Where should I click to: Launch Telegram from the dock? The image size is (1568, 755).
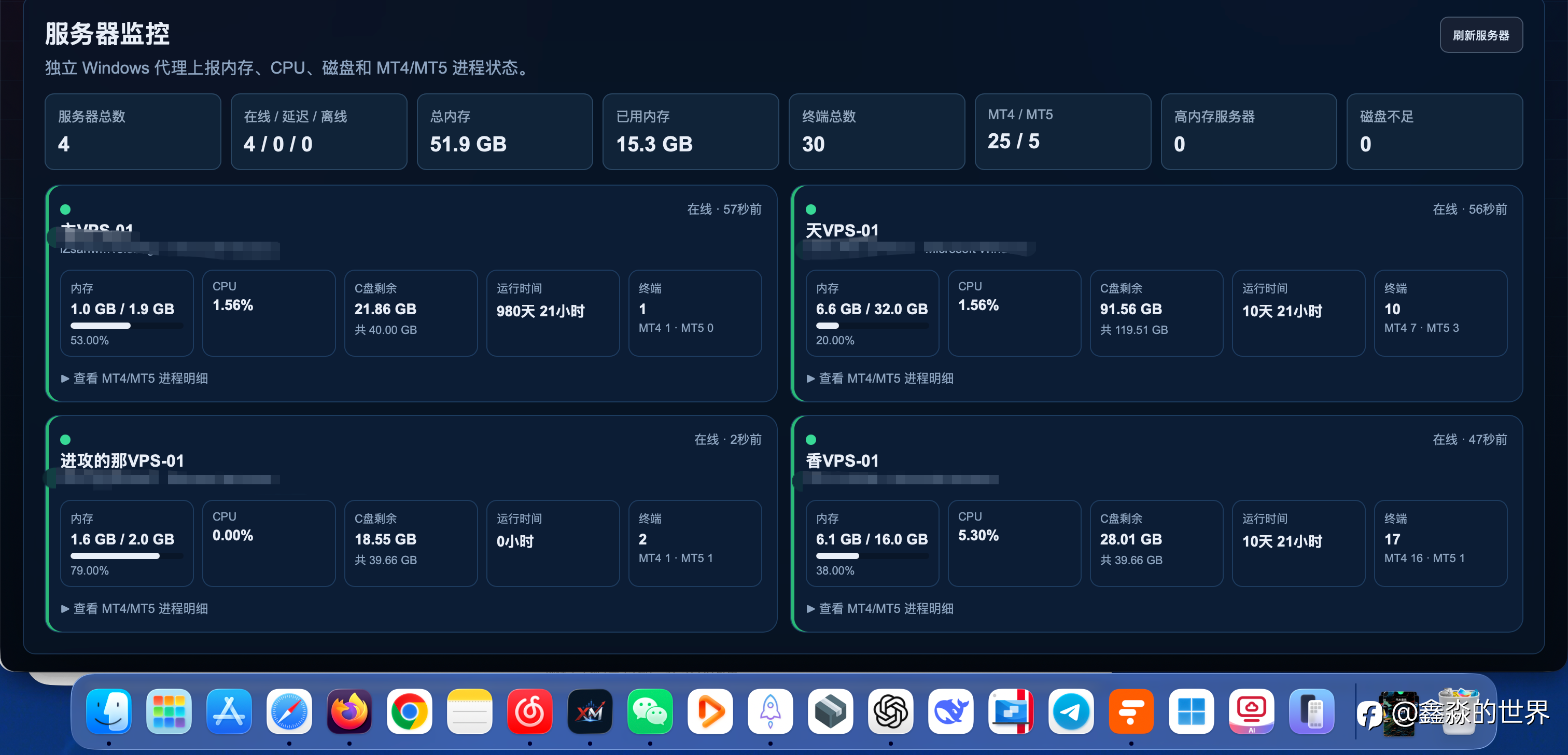click(1071, 711)
